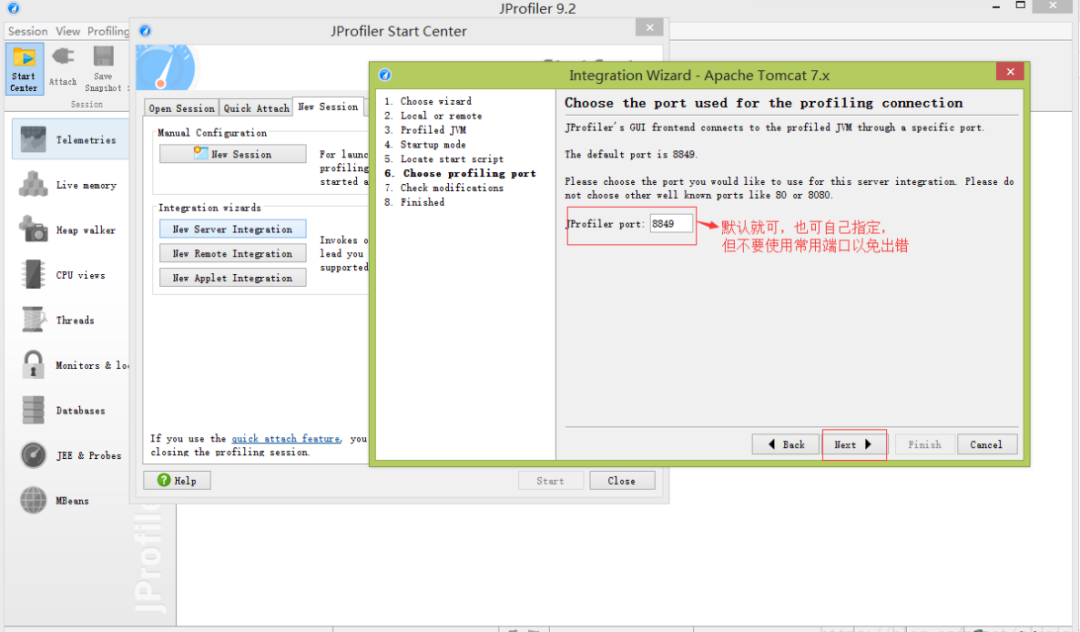
Task: Click New Applet Integration button
Action: [x=233, y=277]
